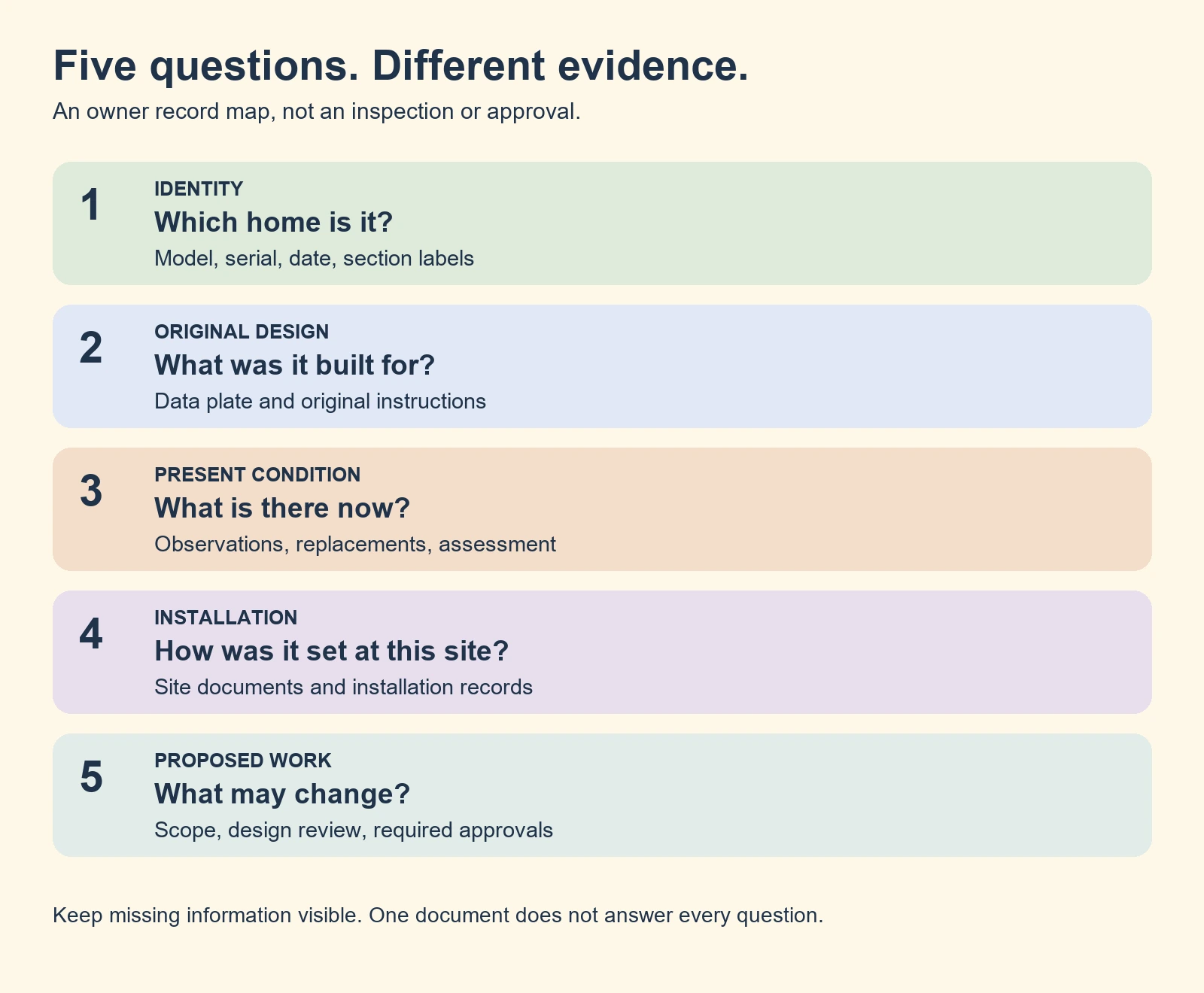This screenshot has height=993, width=1204.
Task: Click 'Scope, design review, required approvals' text
Action: [x=354, y=831]
